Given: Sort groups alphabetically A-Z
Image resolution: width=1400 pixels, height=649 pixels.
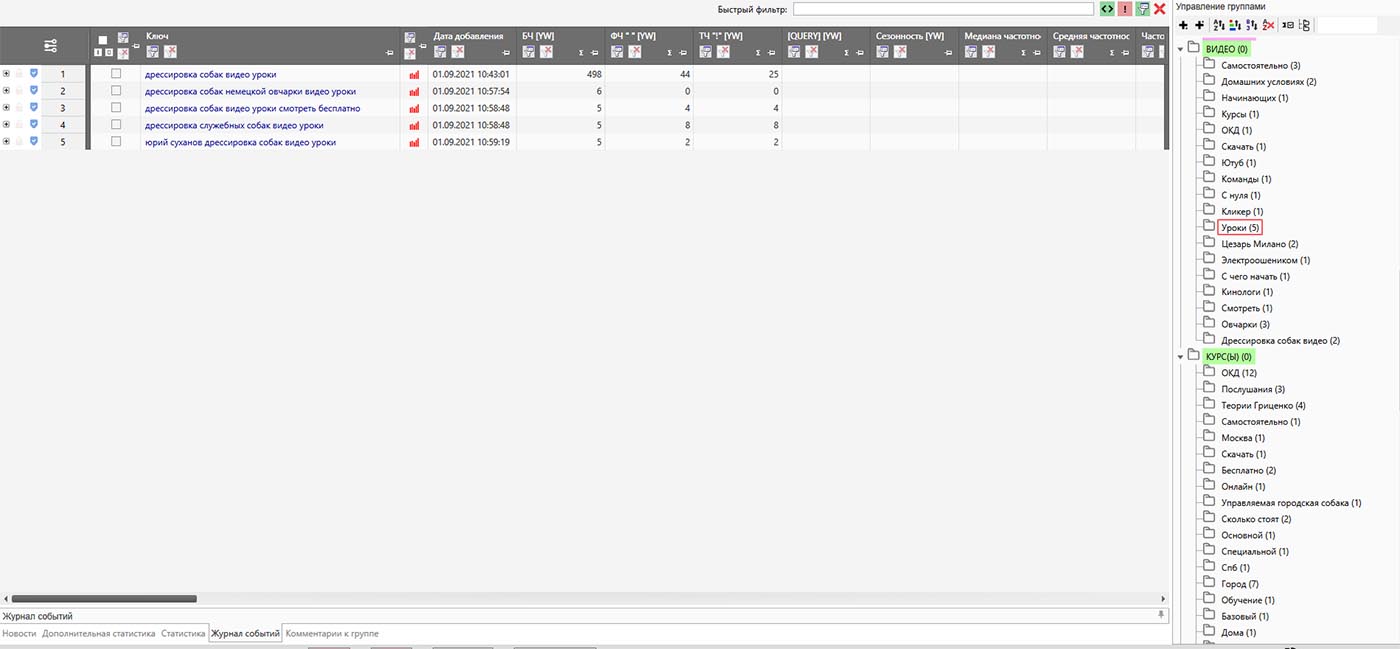Looking at the screenshot, I should pyautogui.click(x=1218, y=25).
